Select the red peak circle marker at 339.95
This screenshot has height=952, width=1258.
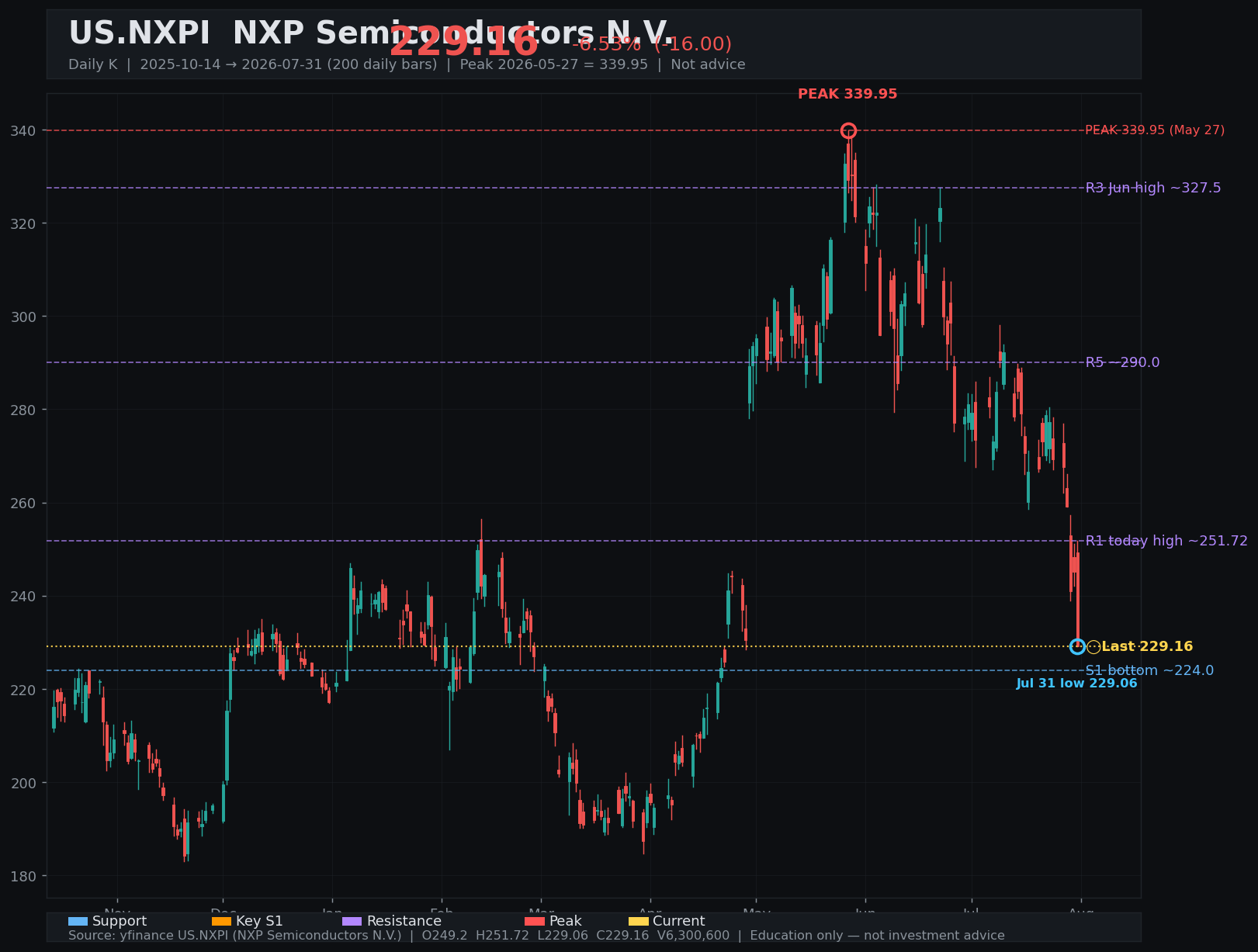coord(848,130)
